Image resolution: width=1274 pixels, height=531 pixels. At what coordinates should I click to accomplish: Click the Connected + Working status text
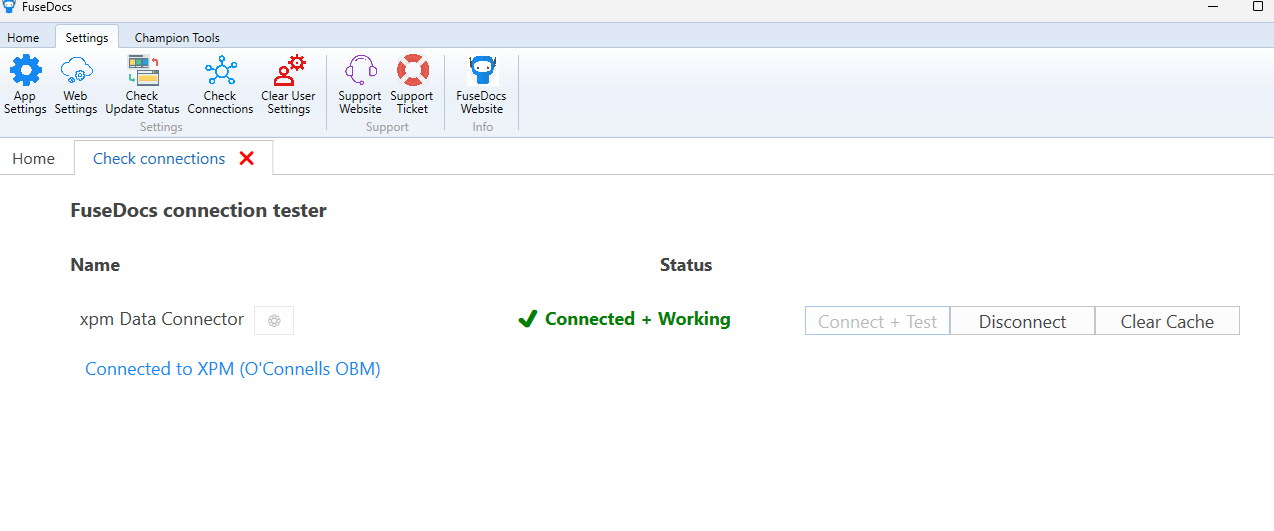(637, 319)
